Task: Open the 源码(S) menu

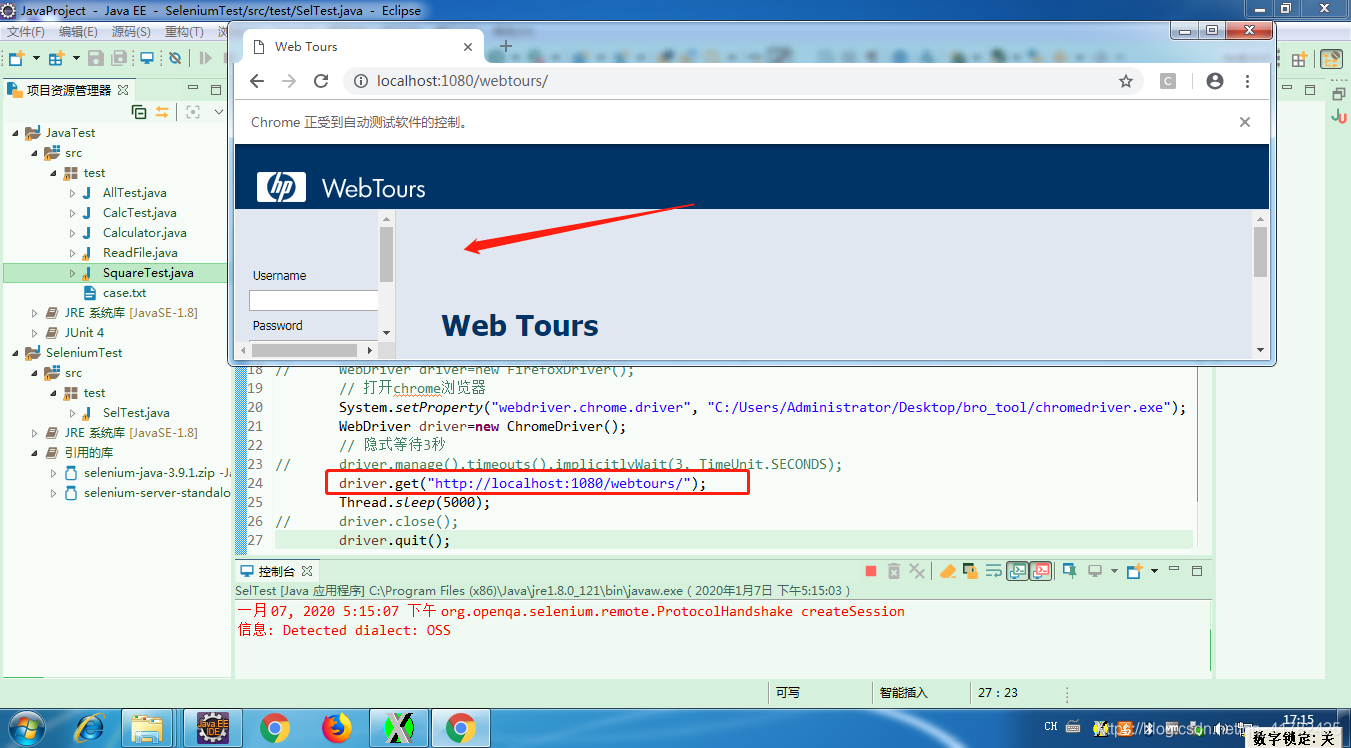Action: (131, 32)
